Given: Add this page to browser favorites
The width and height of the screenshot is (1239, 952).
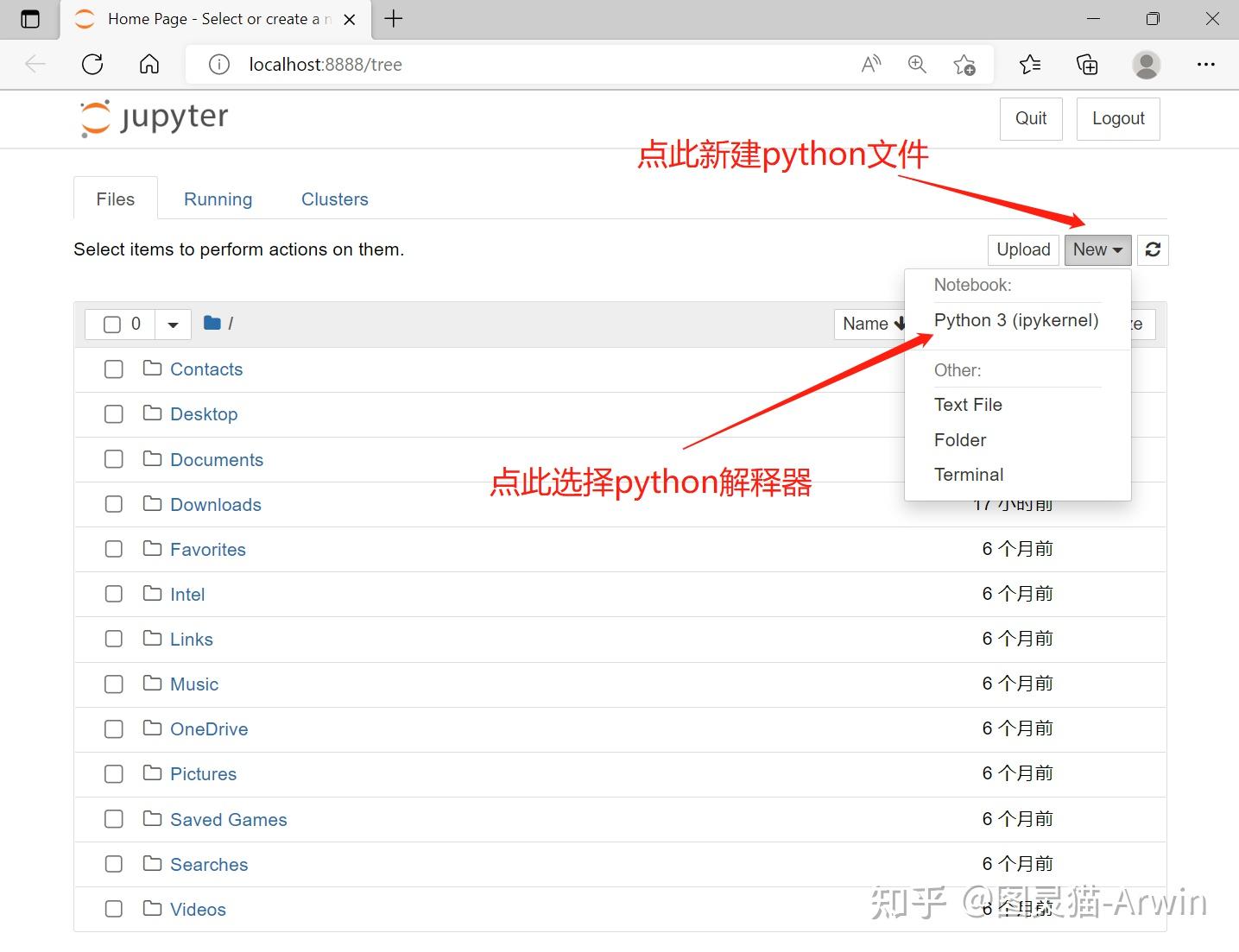Looking at the screenshot, I should [x=965, y=64].
